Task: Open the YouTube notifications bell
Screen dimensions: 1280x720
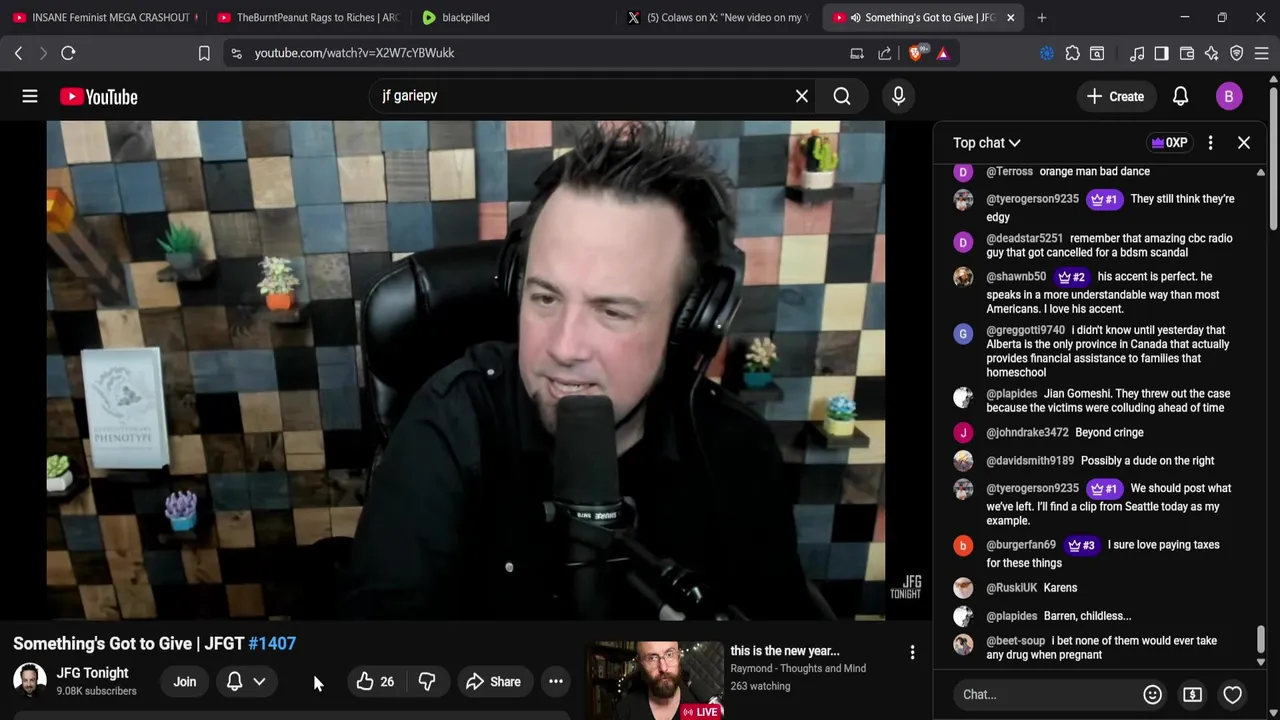Action: click(x=1180, y=96)
